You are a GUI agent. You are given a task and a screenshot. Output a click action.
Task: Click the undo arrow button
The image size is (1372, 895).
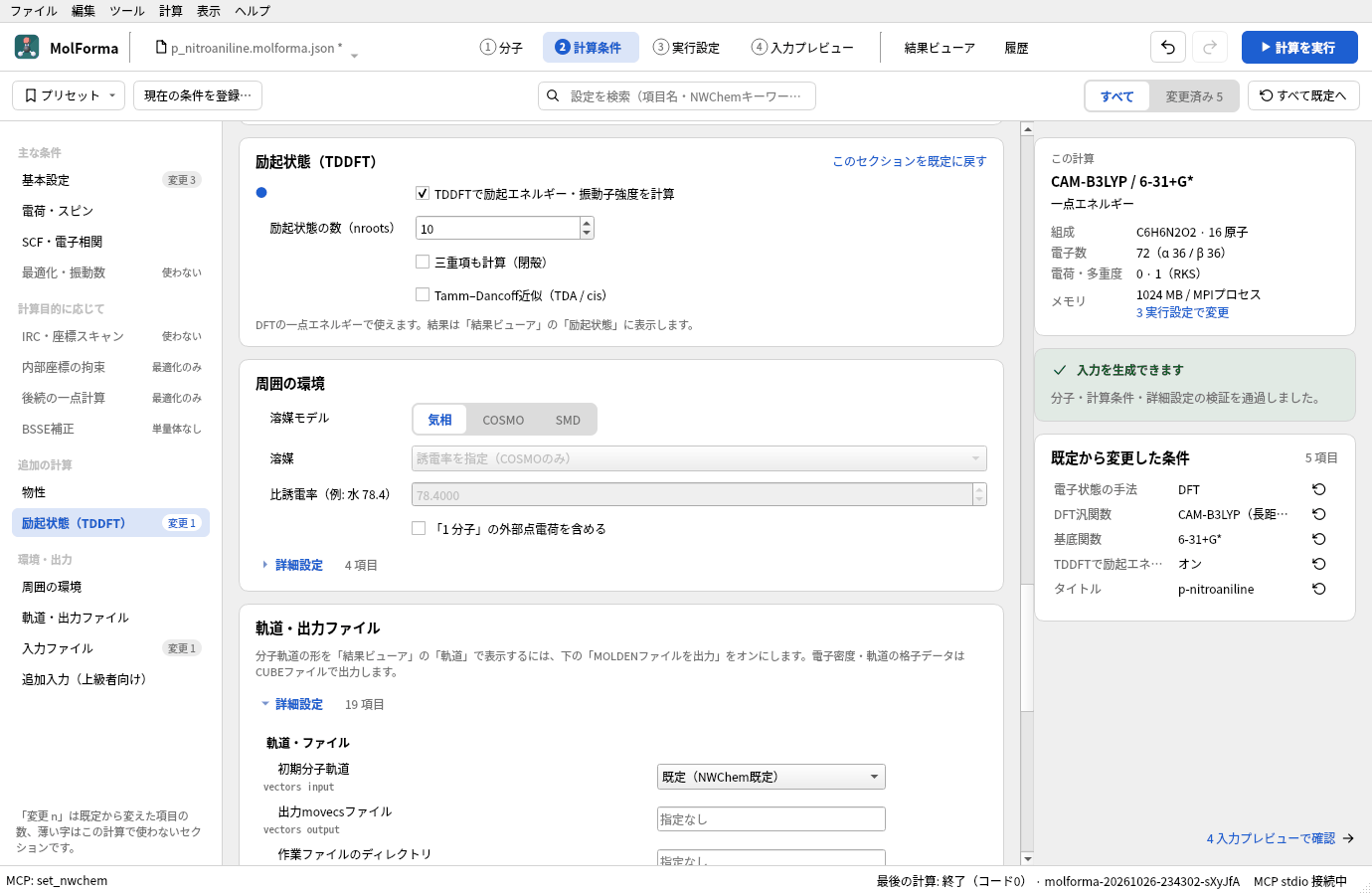[1168, 47]
